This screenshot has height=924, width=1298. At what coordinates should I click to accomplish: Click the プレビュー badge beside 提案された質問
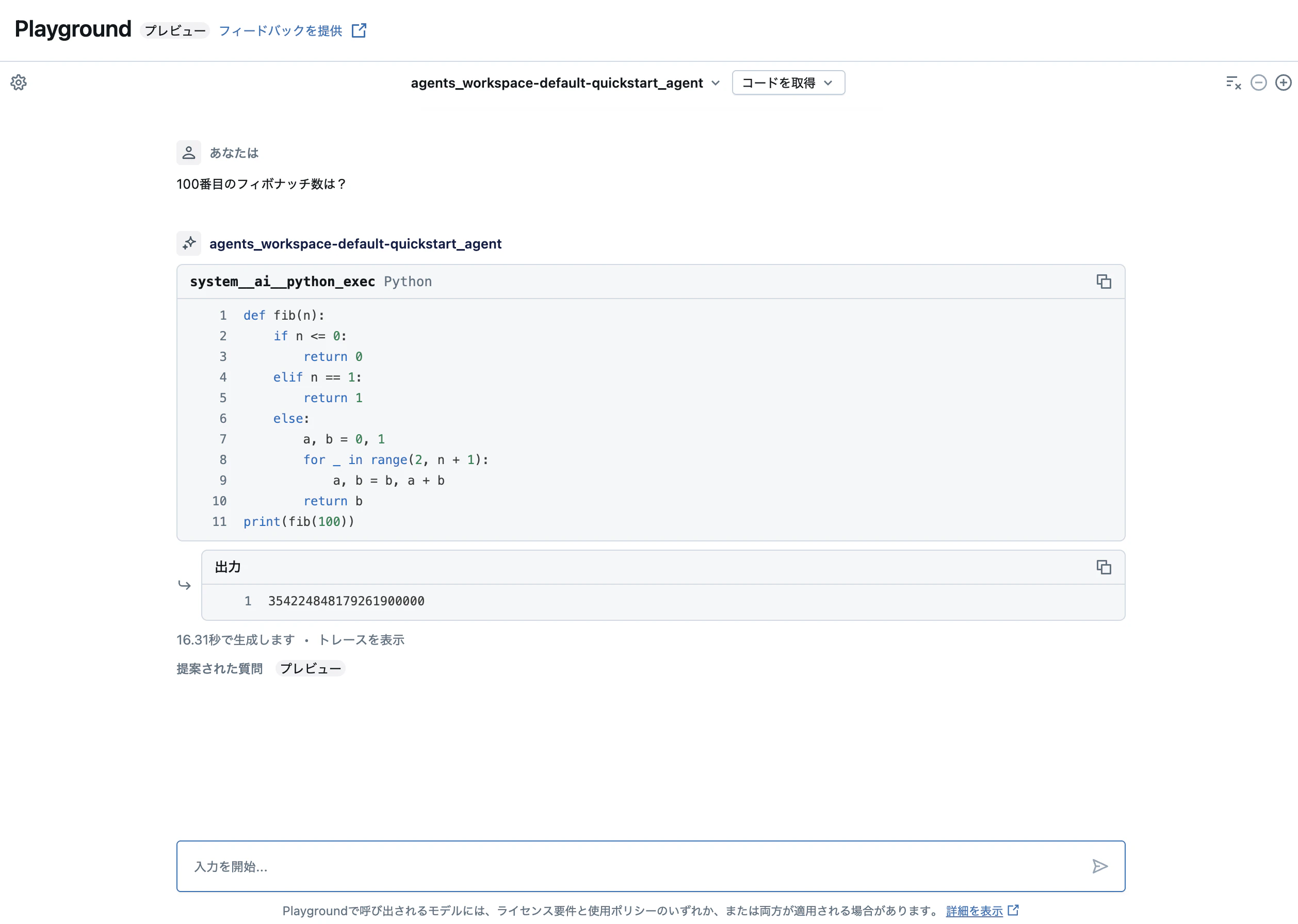[x=310, y=669]
